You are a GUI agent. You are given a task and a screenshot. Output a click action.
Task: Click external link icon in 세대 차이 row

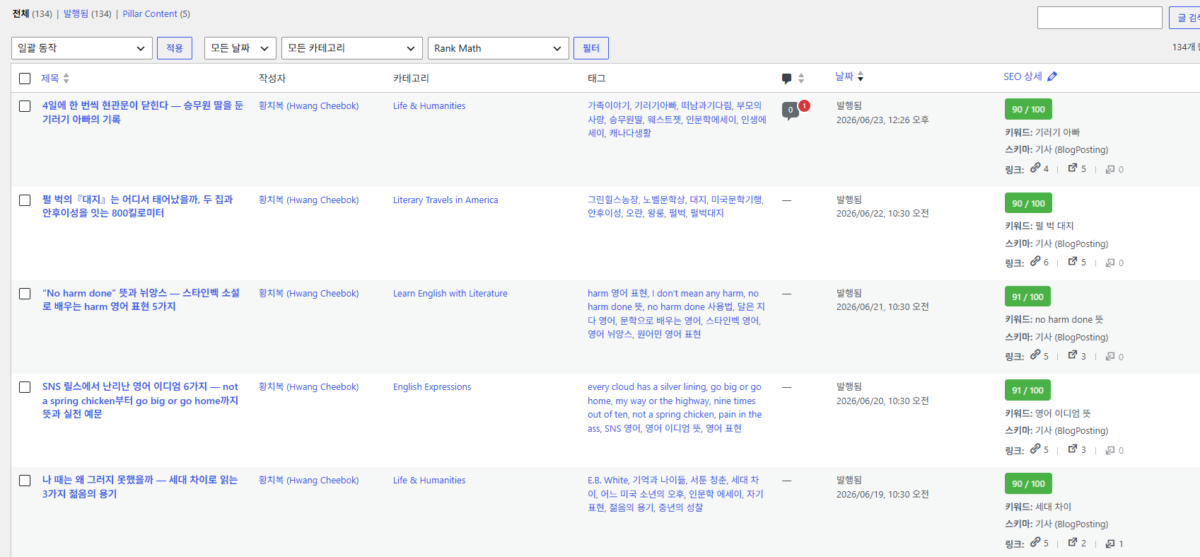pos(1073,543)
